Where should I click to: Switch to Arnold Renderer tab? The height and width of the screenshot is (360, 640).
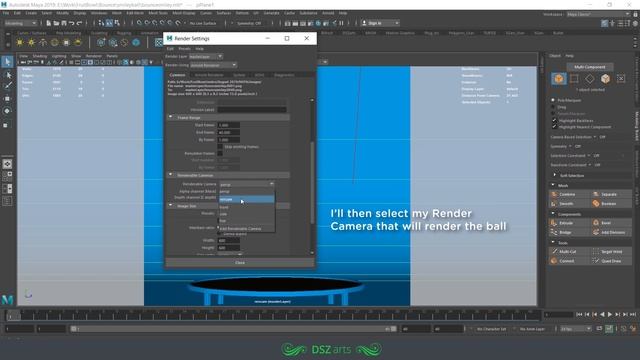pos(209,75)
